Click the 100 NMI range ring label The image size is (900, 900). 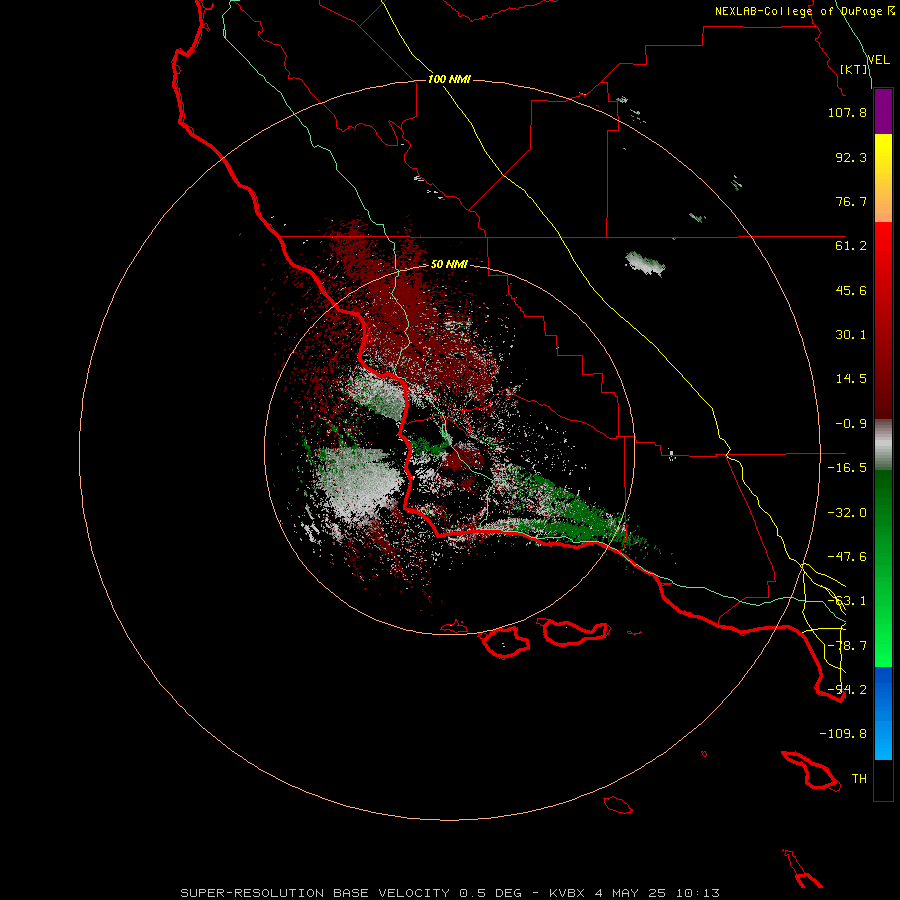click(449, 79)
